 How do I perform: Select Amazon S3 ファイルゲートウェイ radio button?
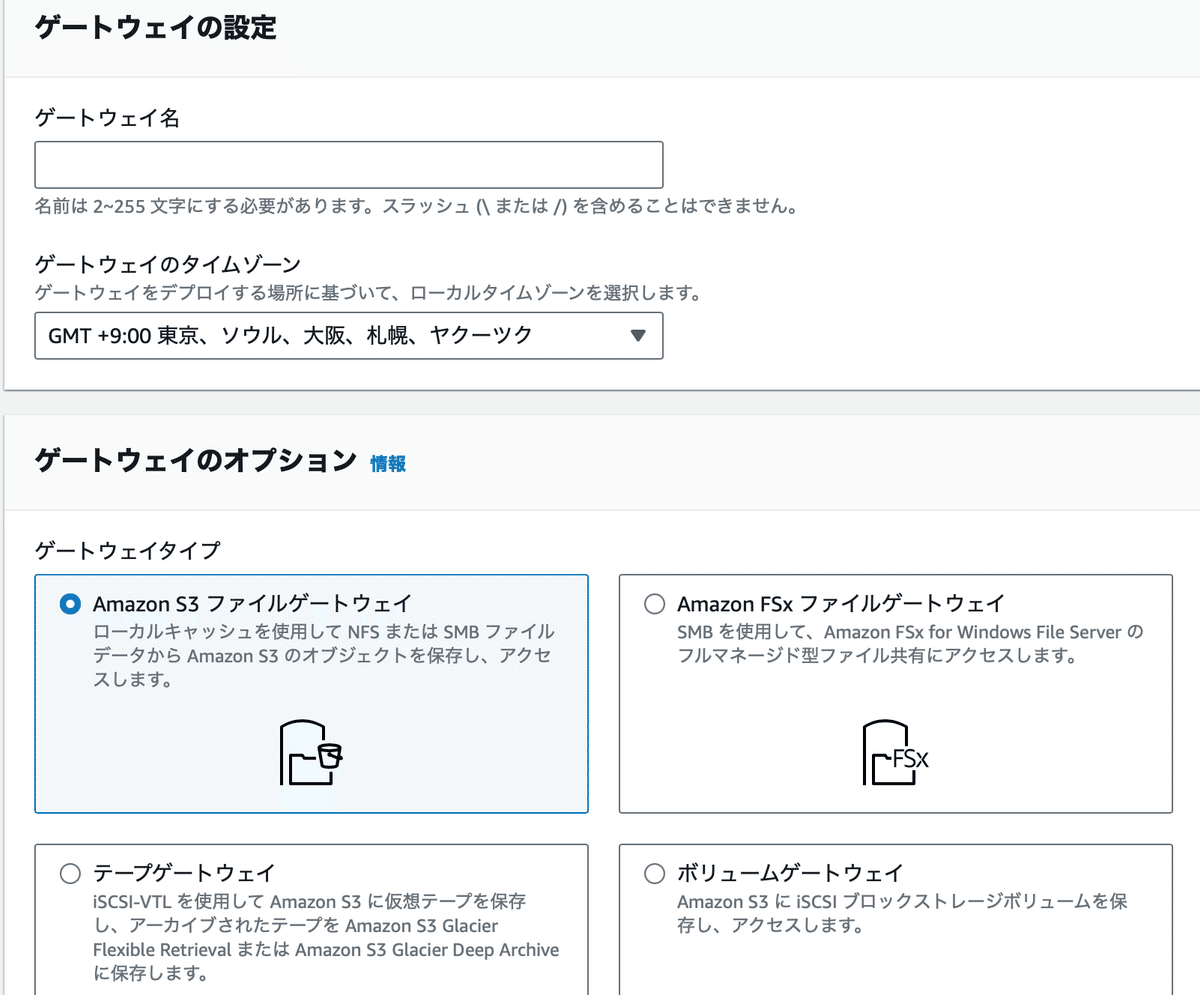tap(70, 604)
